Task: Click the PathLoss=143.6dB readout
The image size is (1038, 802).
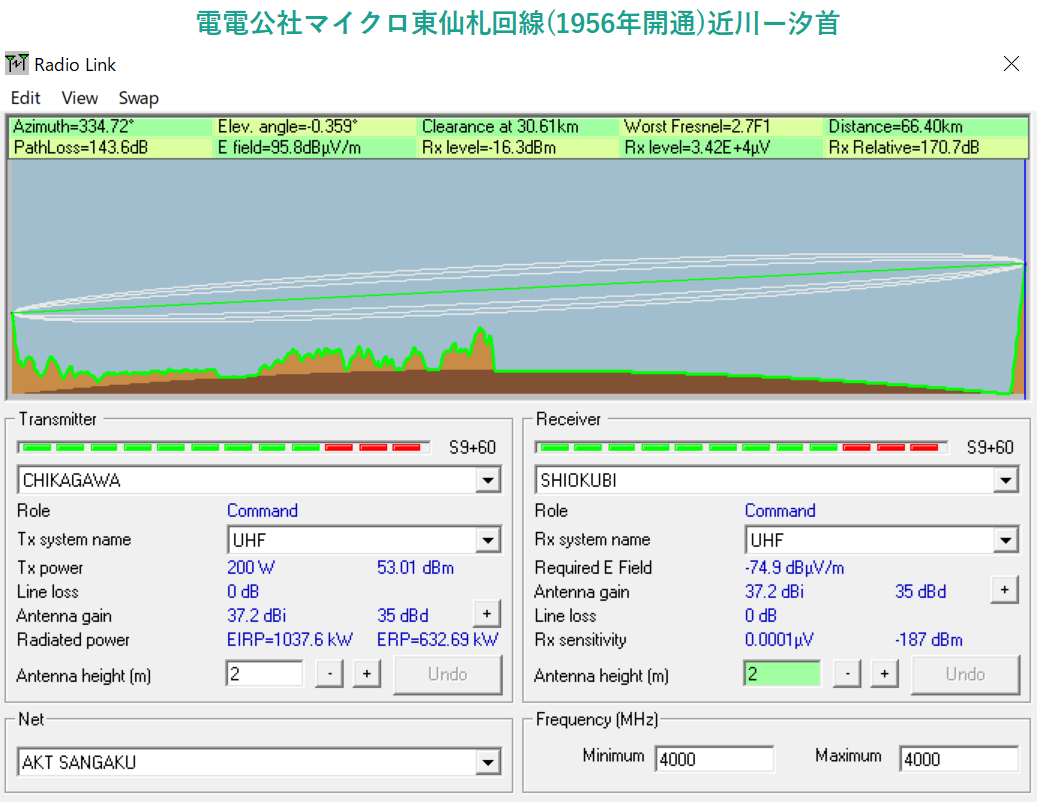Action: pyautogui.click(x=81, y=147)
